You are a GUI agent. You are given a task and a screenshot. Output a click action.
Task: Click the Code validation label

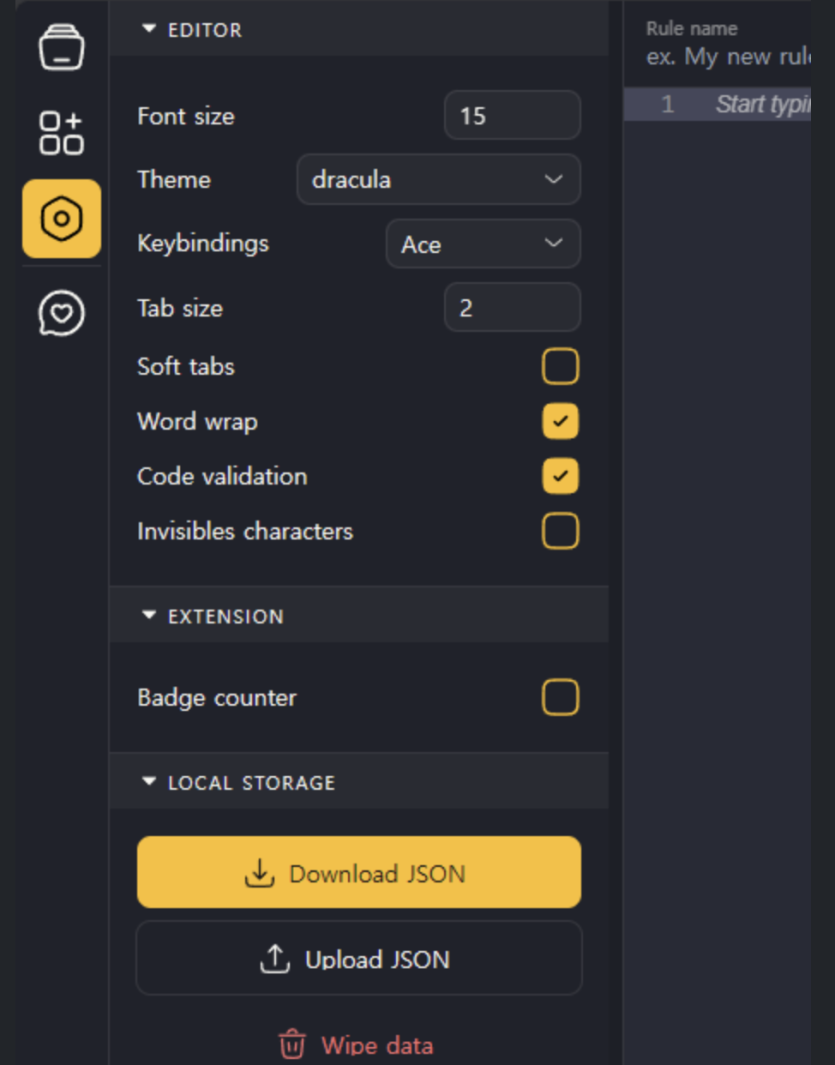pos(222,477)
